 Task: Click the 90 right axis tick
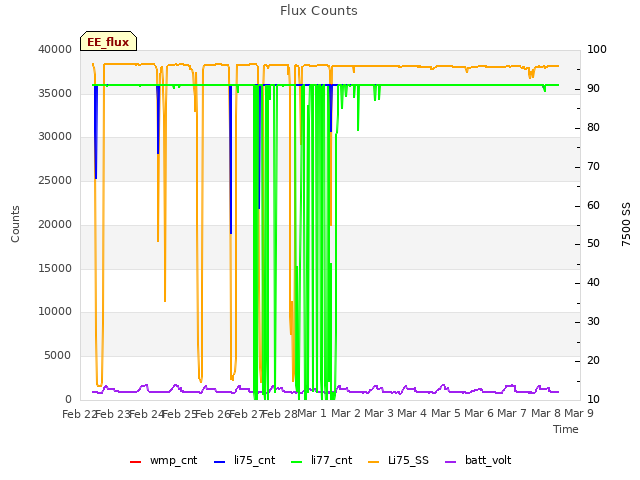tap(593, 89)
